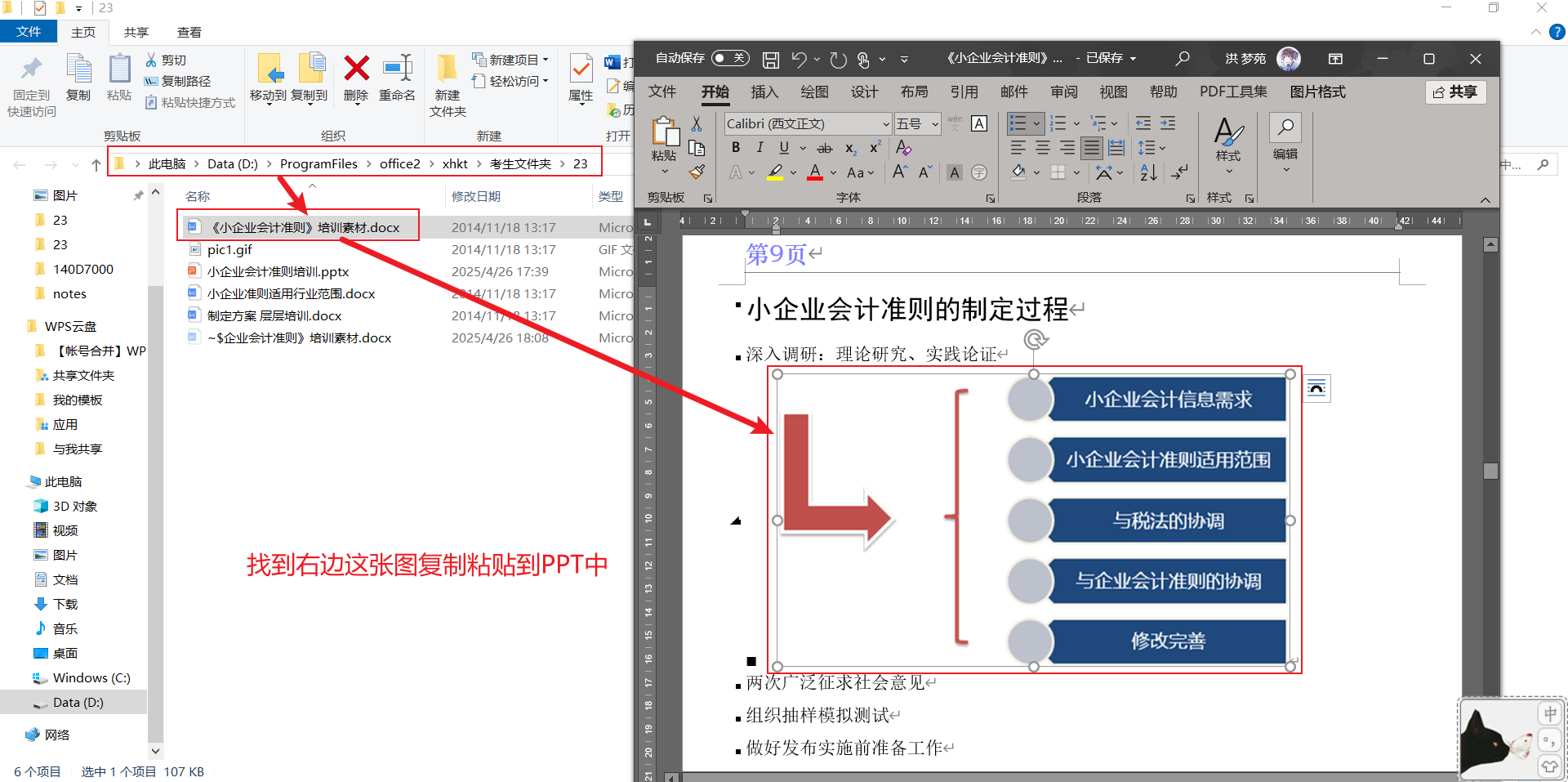Increase font size with the grow font icon
Image resolution: width=1568 pixels, height=782 pixels.
[900, 172]
